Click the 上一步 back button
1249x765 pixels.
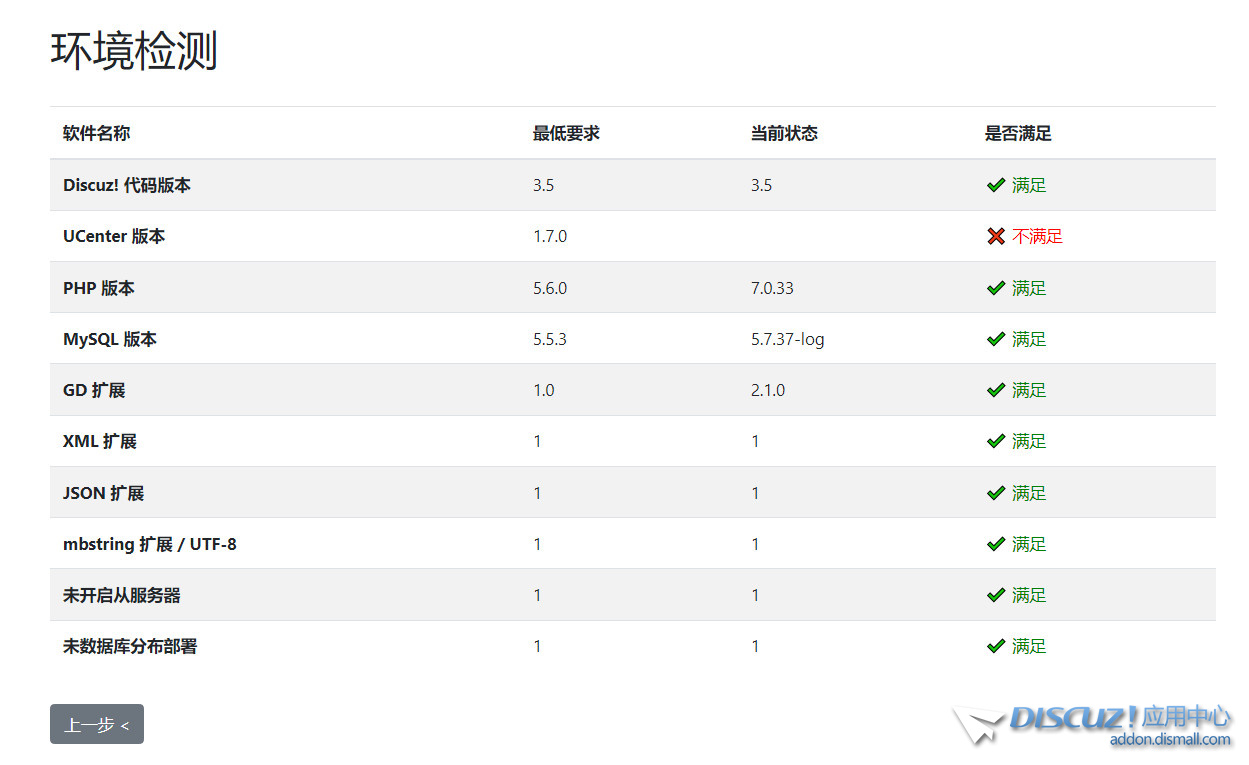pyautogui.click(x=97, y=725)
